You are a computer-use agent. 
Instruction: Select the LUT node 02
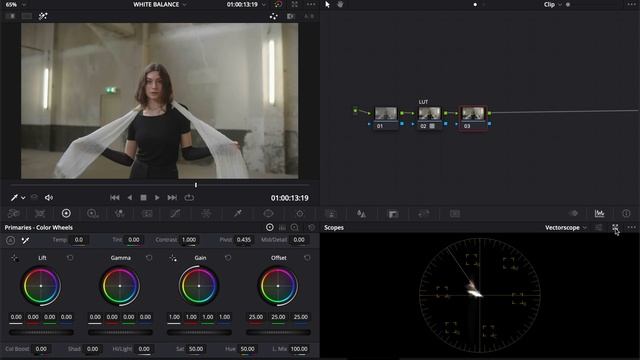(x=429, y=118)
